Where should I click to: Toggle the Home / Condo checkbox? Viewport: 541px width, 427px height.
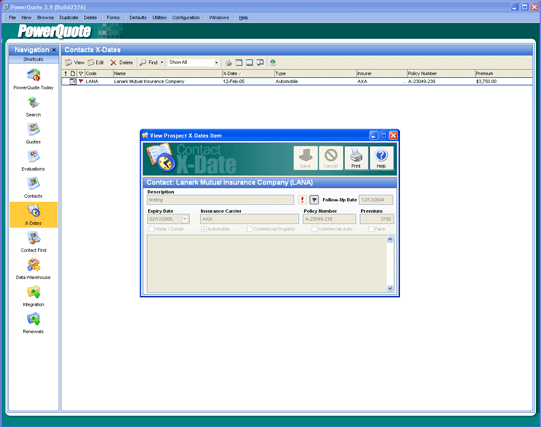(151, 229)
